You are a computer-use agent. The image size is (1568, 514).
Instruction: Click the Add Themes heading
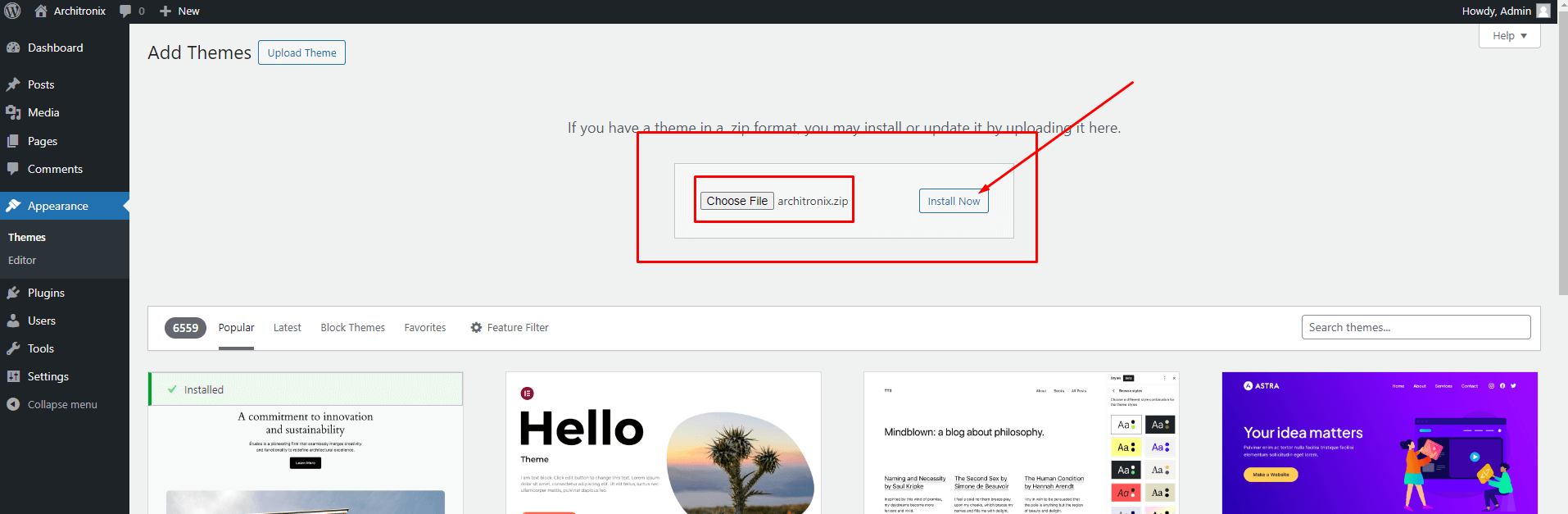199,52
